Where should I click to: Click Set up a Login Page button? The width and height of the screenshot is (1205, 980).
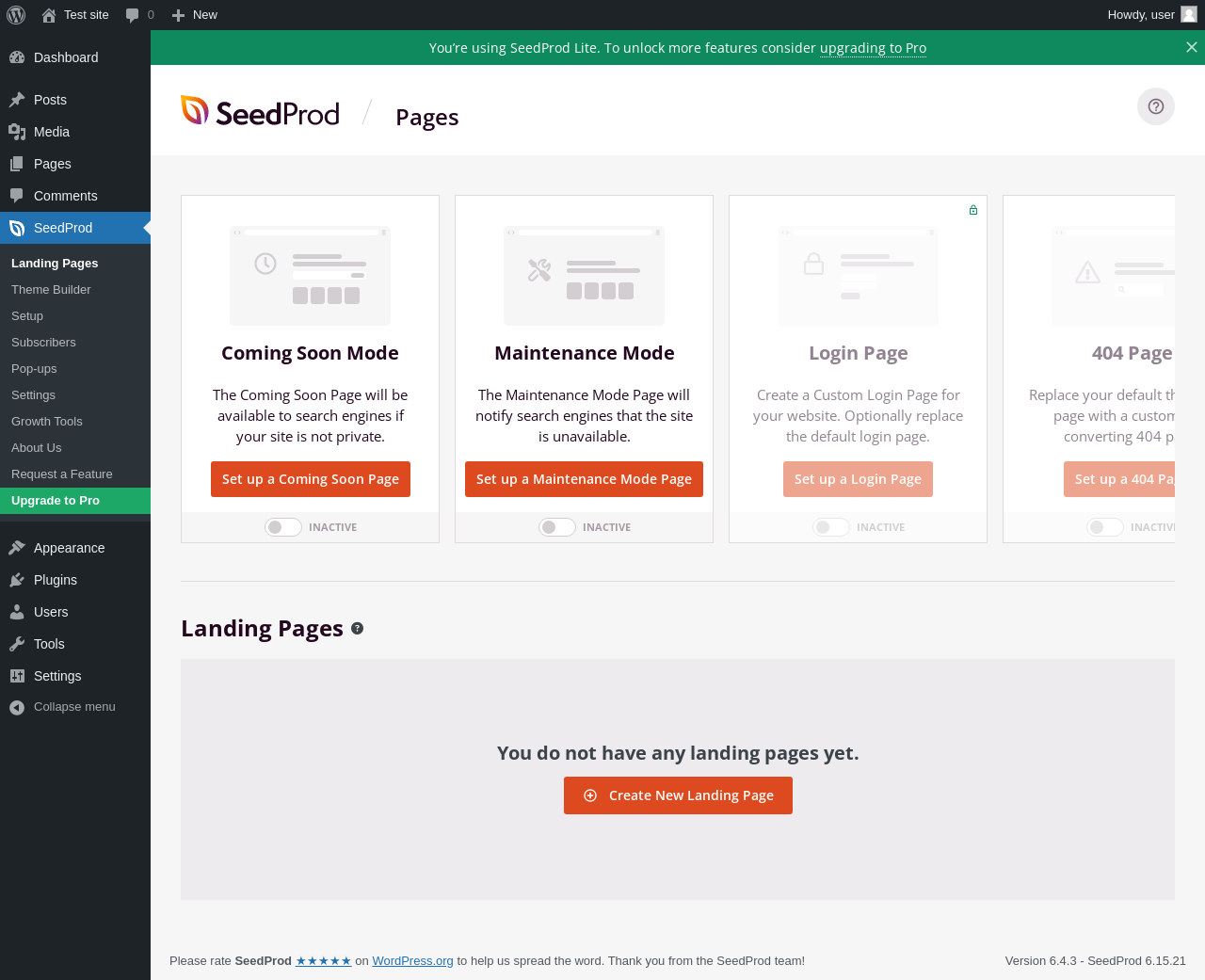coord(858,479)
